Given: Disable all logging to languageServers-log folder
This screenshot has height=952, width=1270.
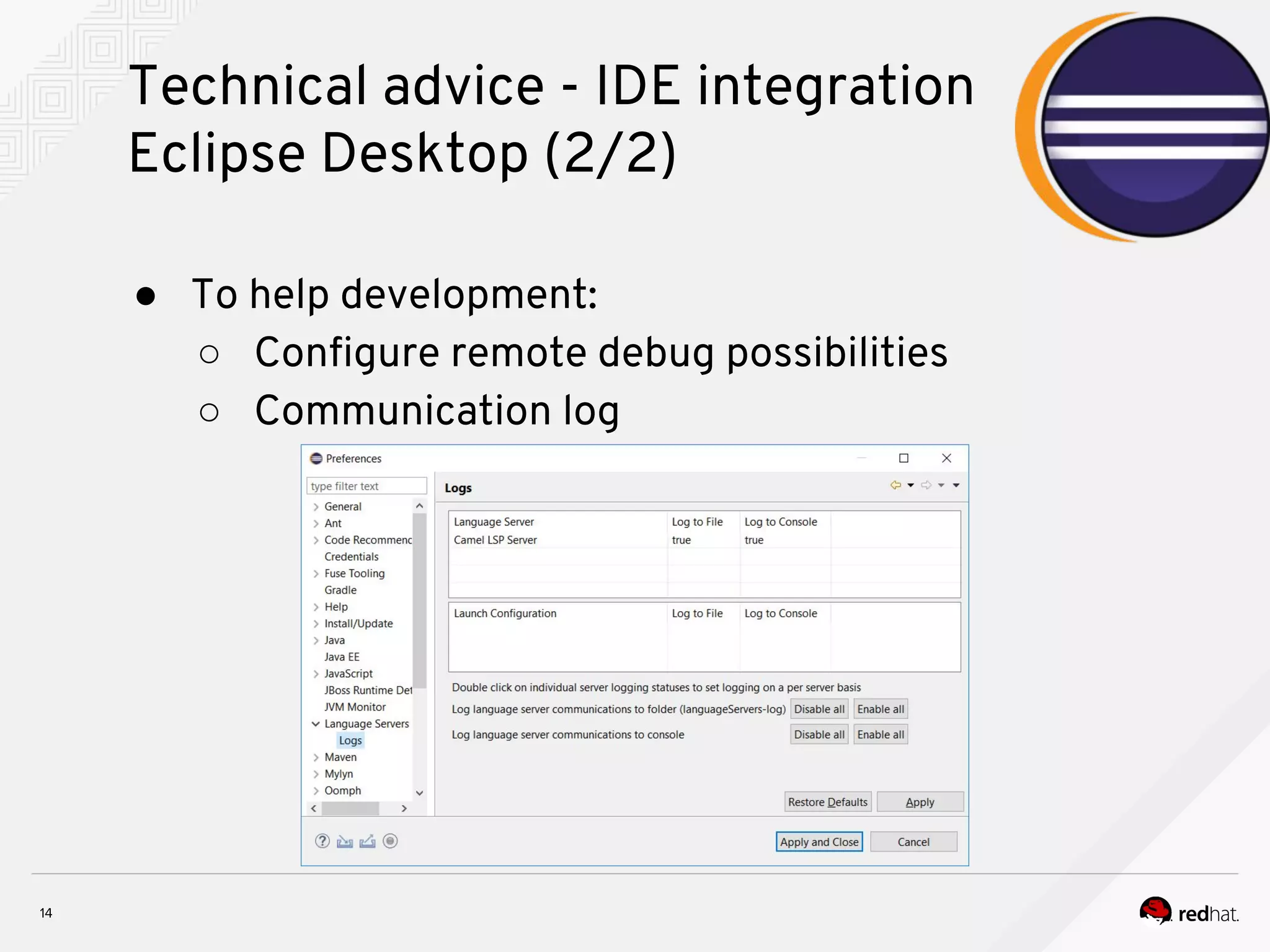Looking at the screenshot, I should point(819,709).
